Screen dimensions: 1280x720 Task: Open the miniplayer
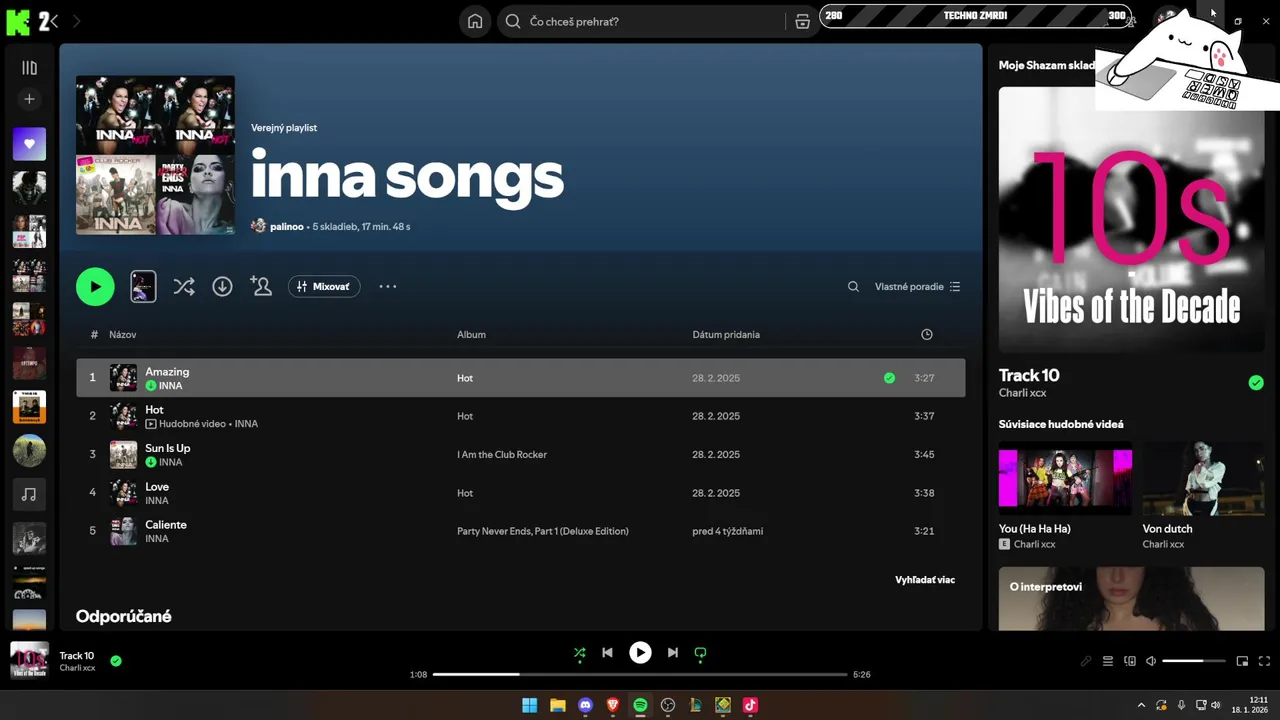click(x=1242, y=661)
